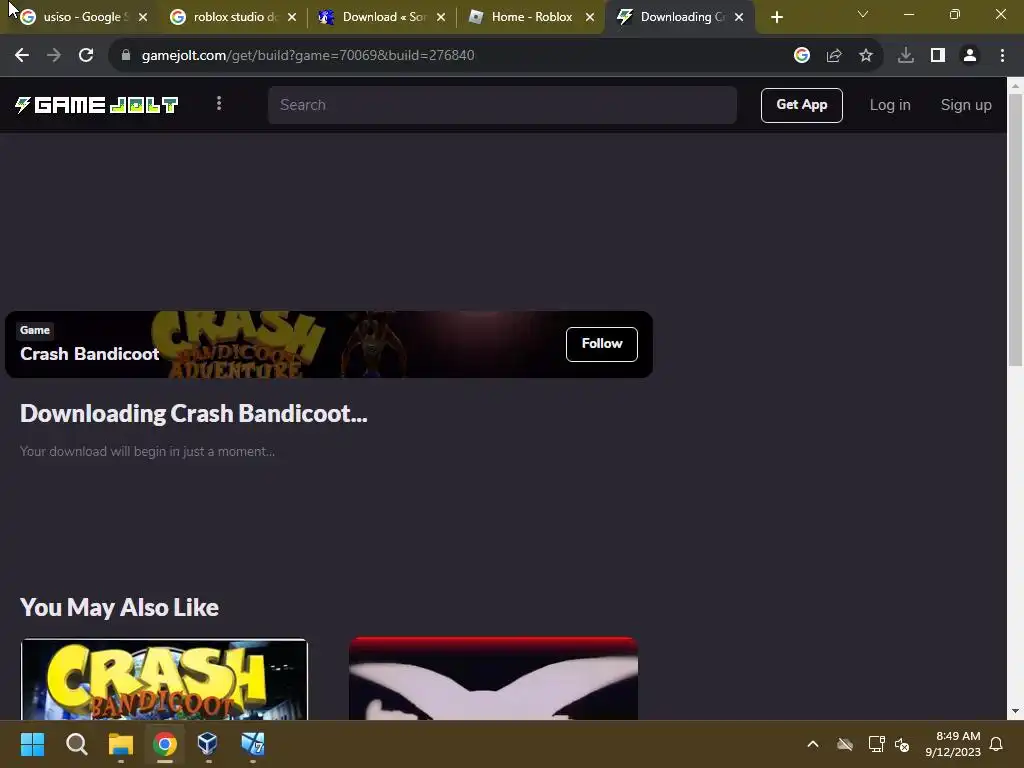This screenshot has height=768, width=1024.
Task: Close the Download Sonic tab
Action: point(441,17)
